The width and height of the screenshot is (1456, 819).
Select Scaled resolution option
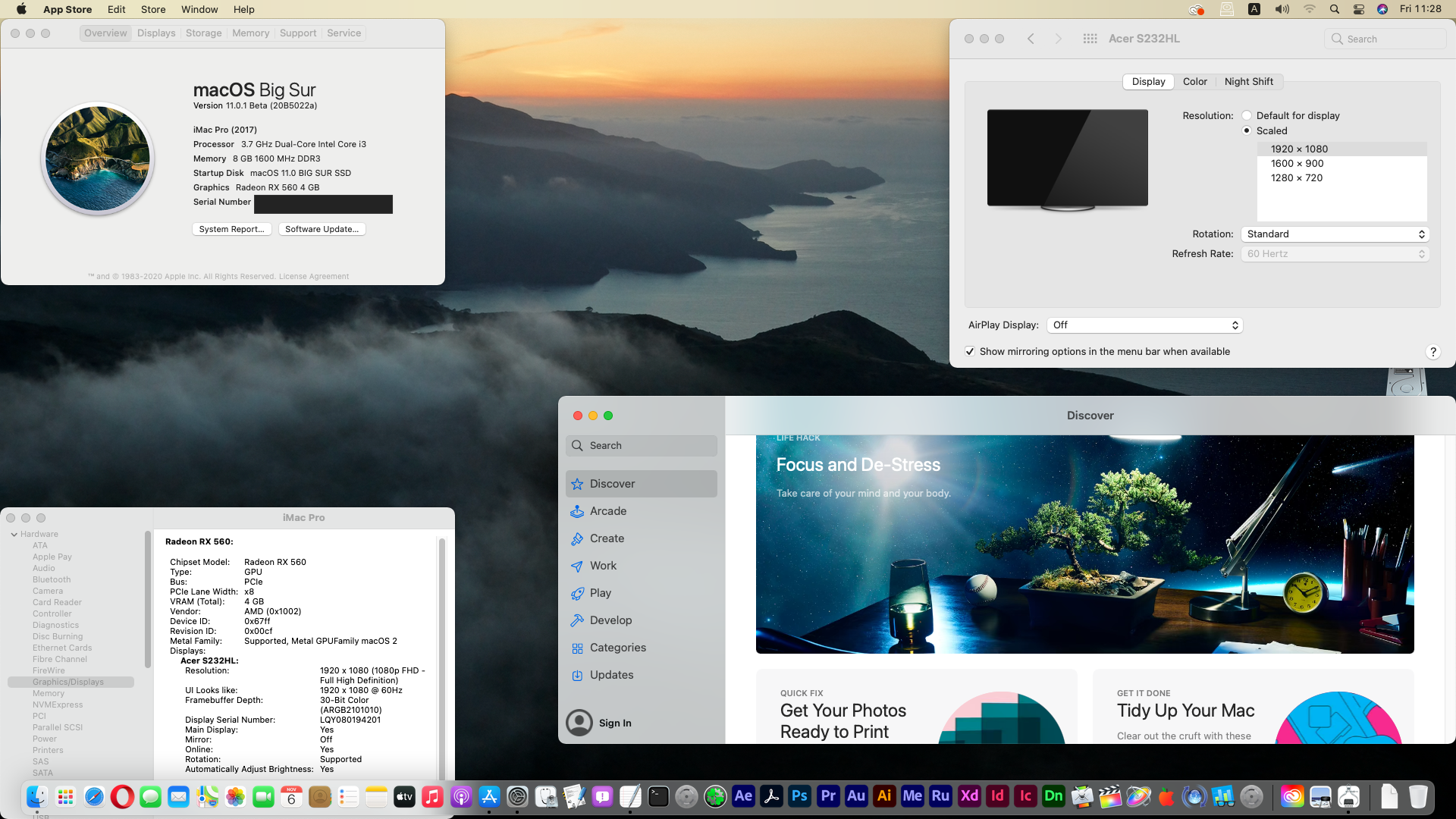click(x=1247, y=130)
